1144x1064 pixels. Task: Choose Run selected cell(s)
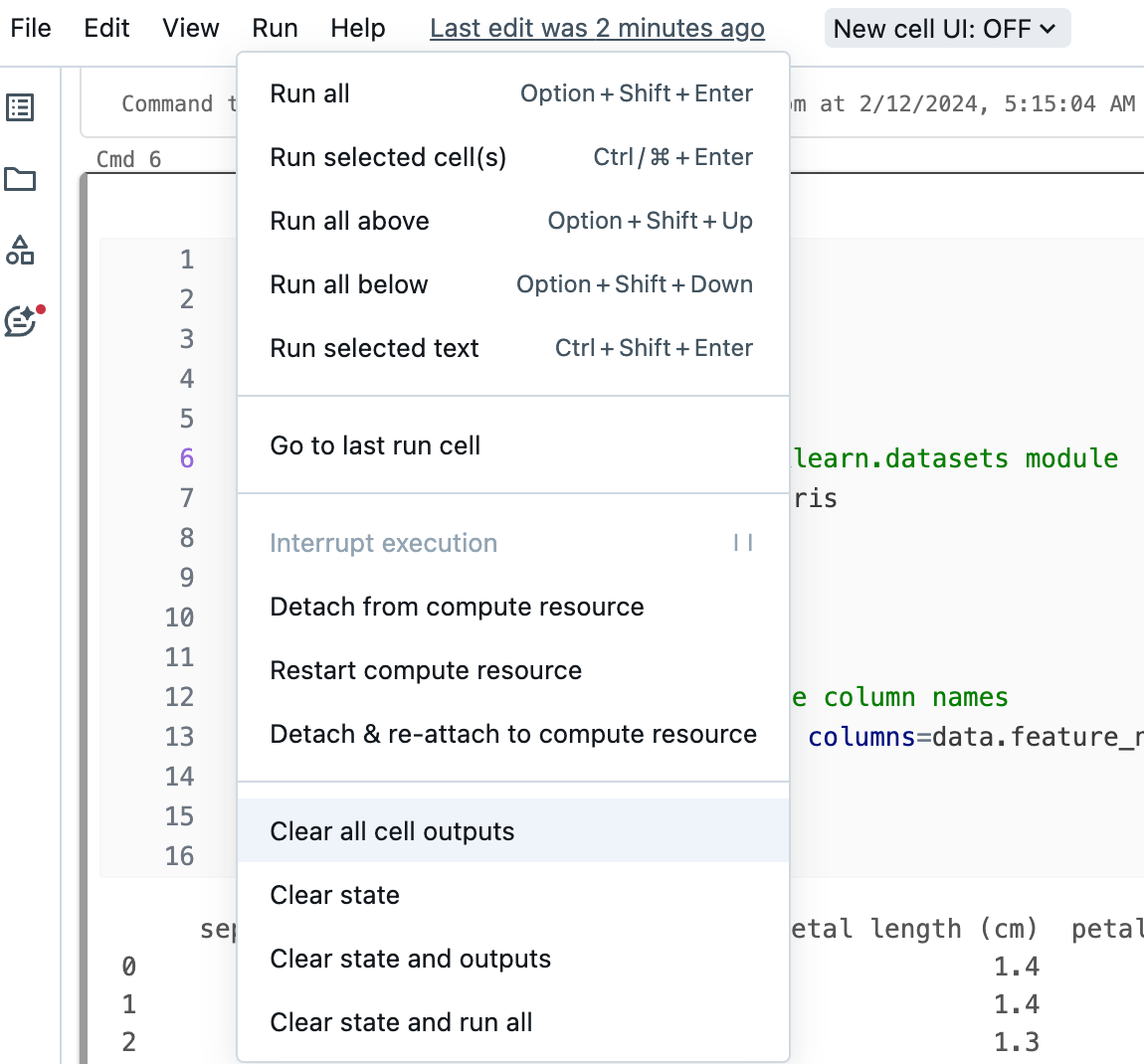(387, 156)
